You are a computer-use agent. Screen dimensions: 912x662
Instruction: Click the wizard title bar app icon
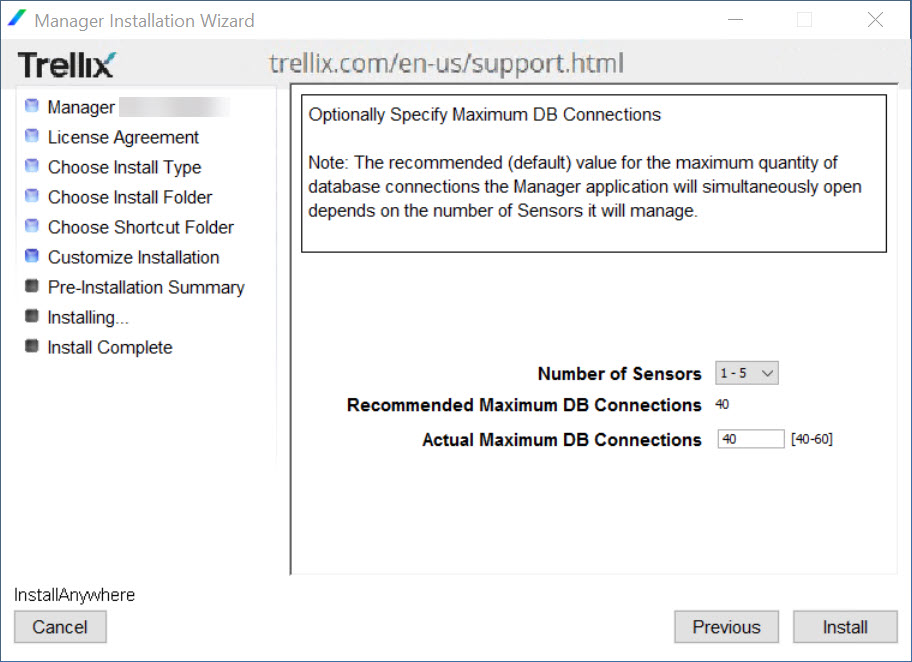pyautogui.click(x=17, y=19)
